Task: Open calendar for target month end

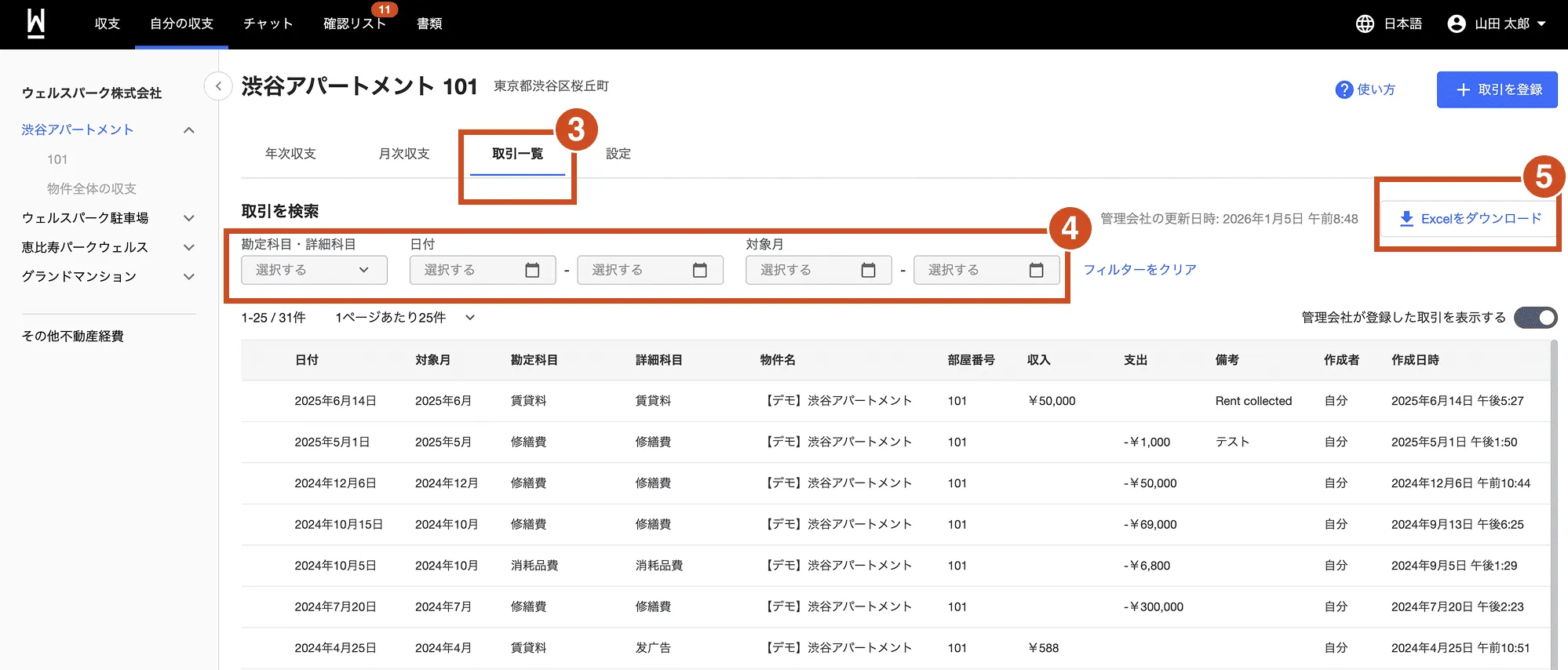Action: (1036, 270)
